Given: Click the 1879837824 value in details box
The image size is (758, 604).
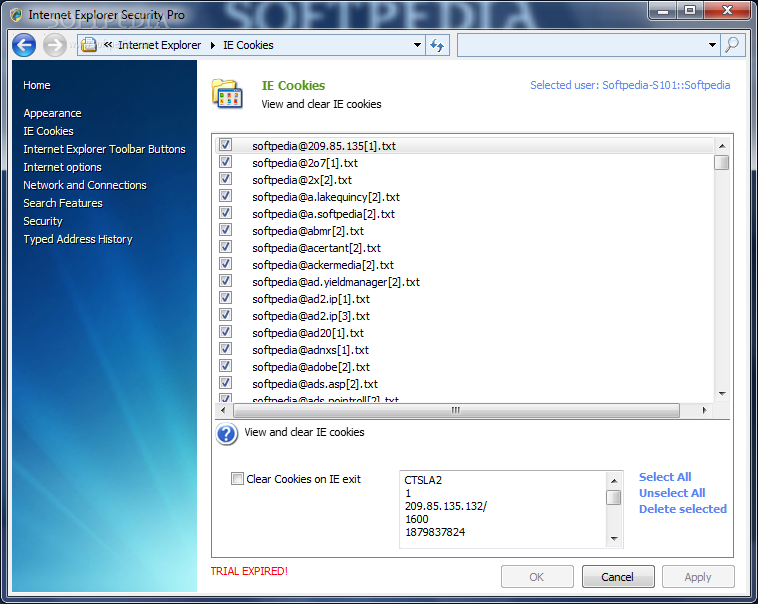Looking at the screenshot, I should (x=435, y=532).
